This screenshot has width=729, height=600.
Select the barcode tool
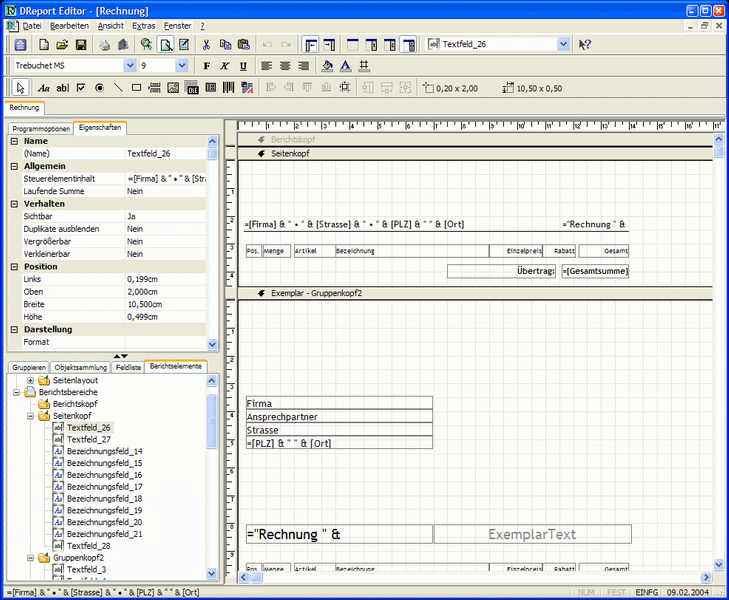tap(228, 88)
